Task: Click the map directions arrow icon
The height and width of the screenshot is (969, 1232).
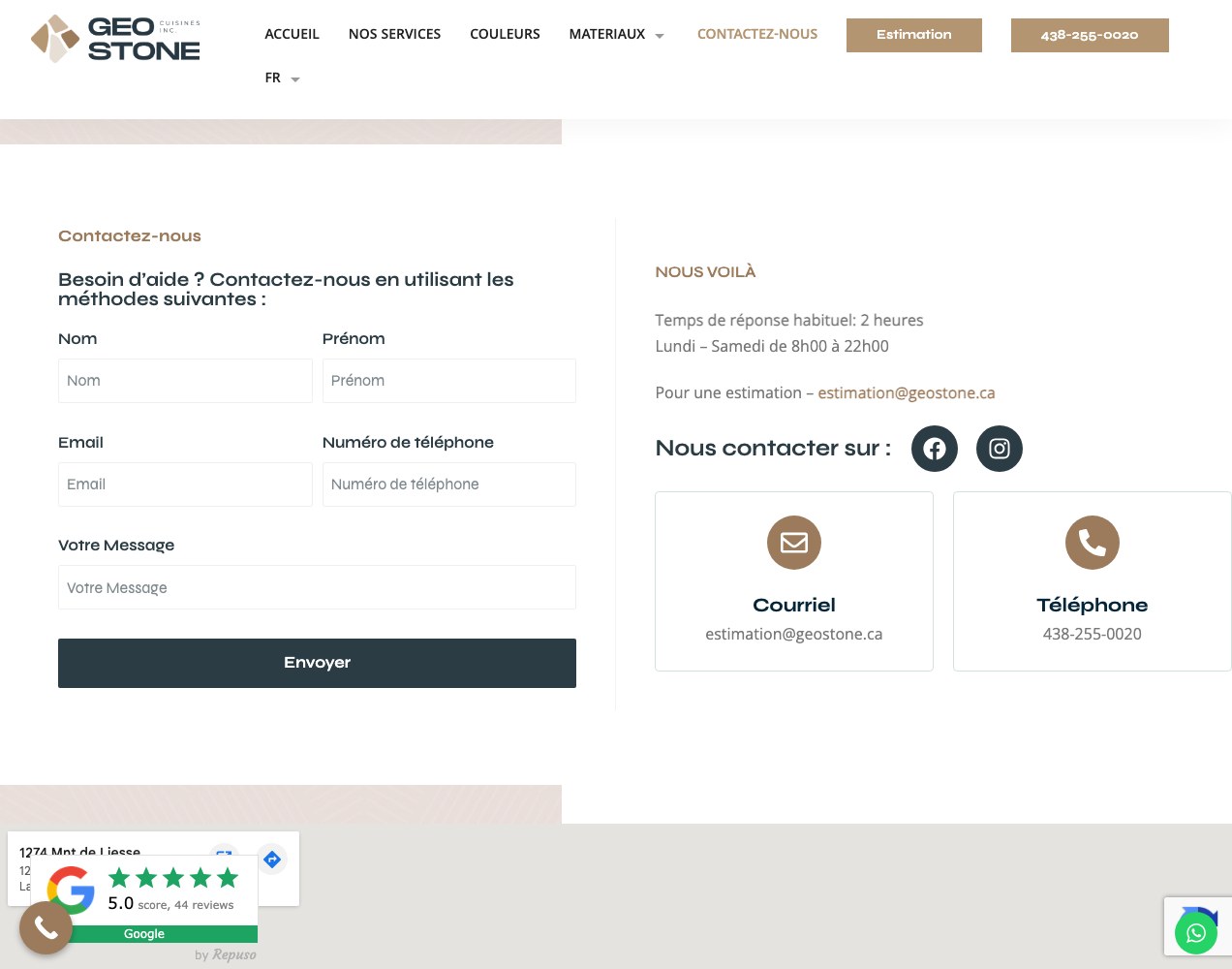Action: [272, 860]
